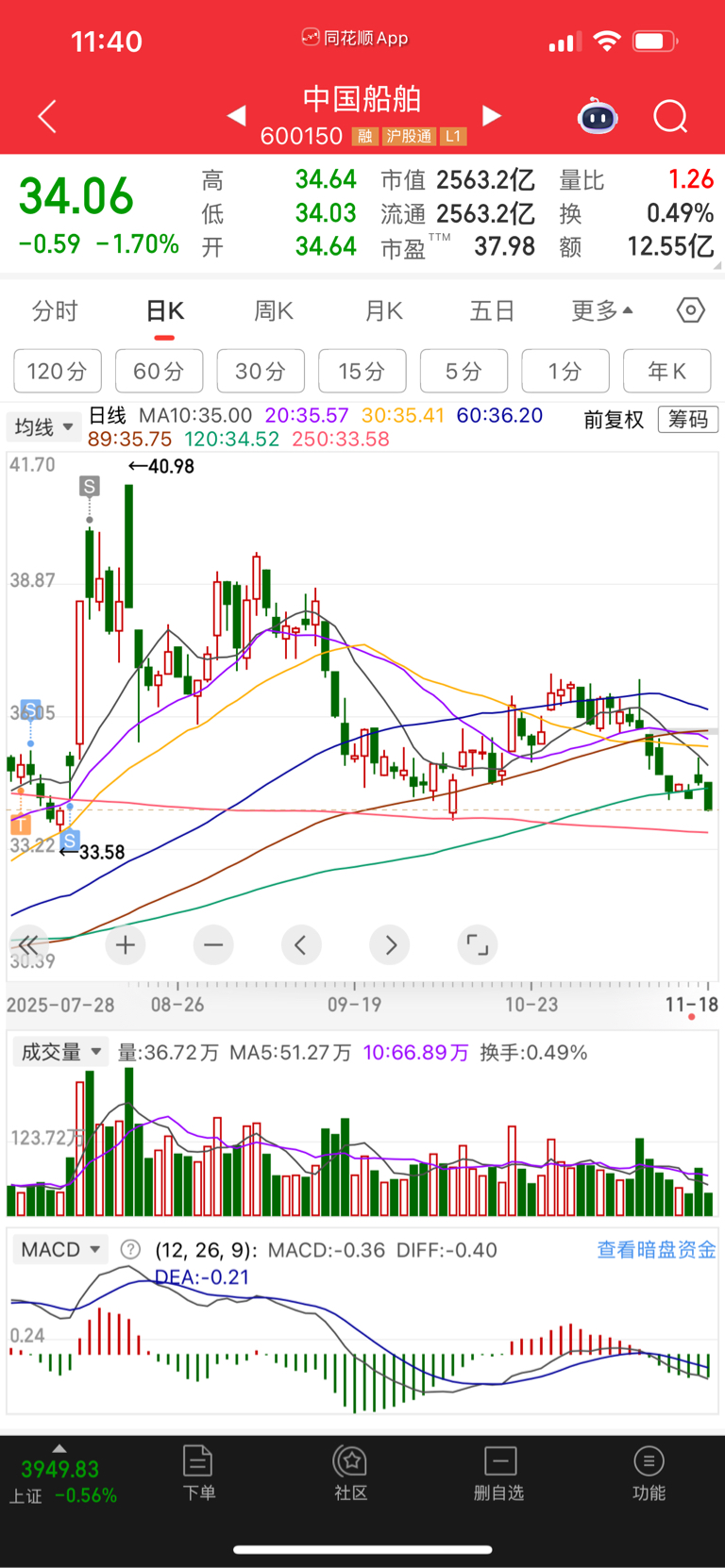Select the 5分 period button
The image size is (725, 1568).
click(x=464, y=371)
